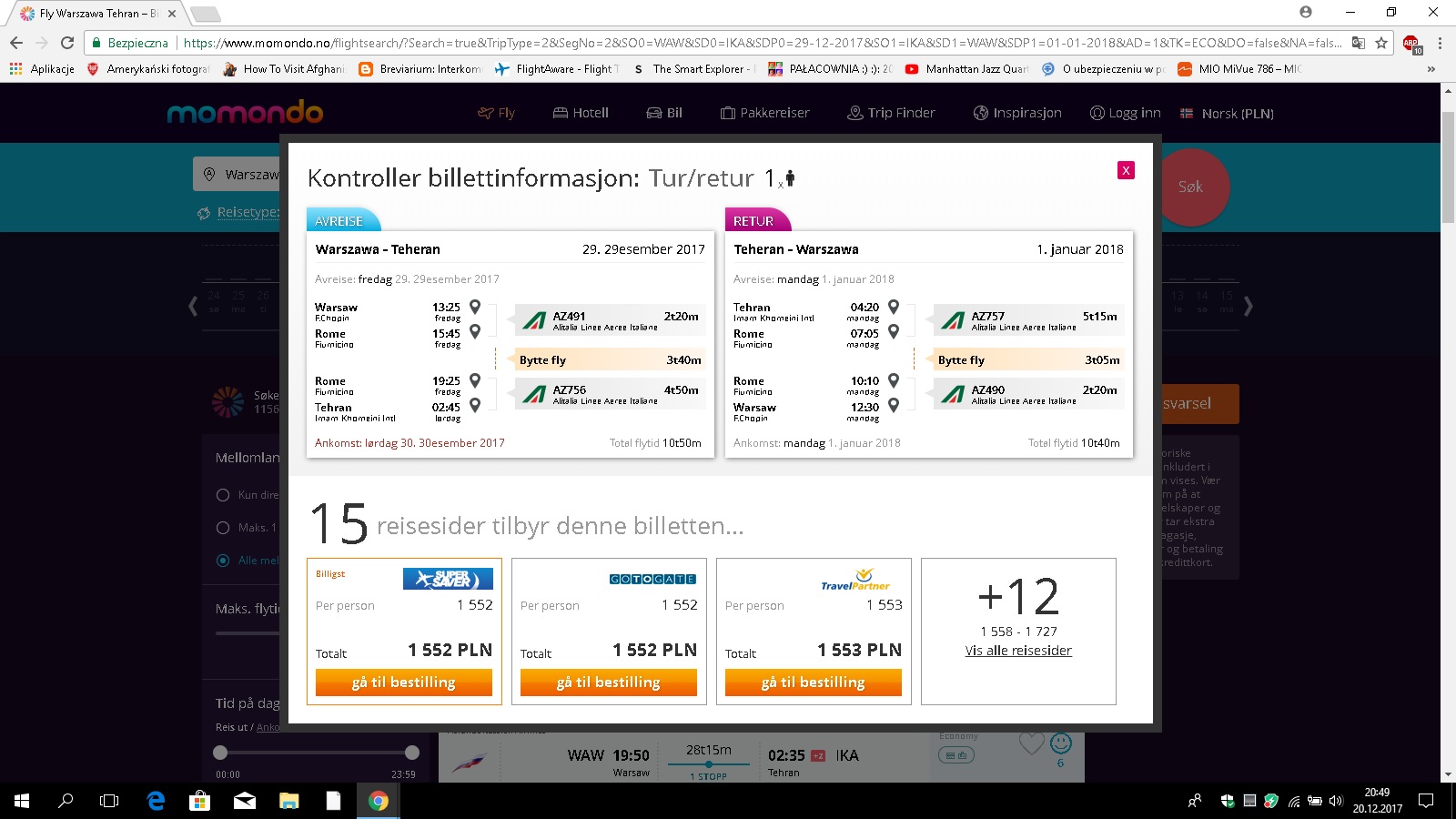The width and height of the screenshot is (1456, 819).
Task: Select the 'Maks. 1' stops radio button
Action: tap(223, 528)
